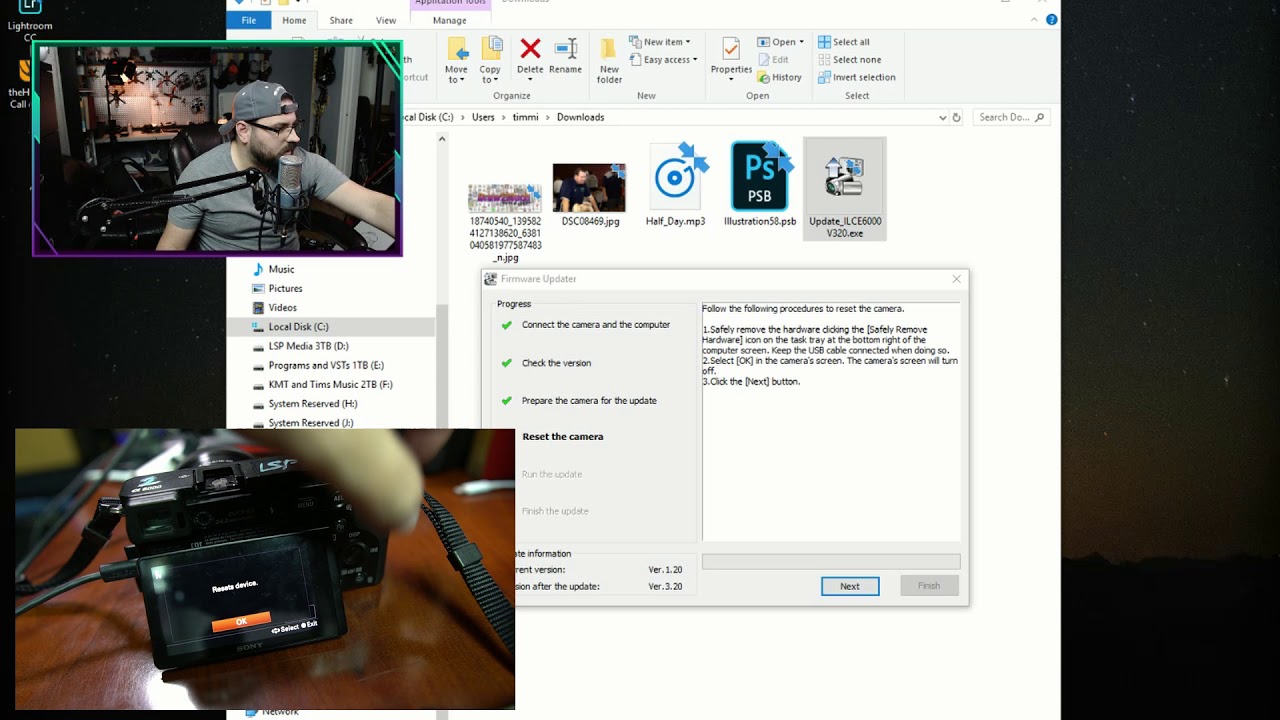Switch to the View ribbon tab
1280x720 pixels.
[x=386, y=20]
